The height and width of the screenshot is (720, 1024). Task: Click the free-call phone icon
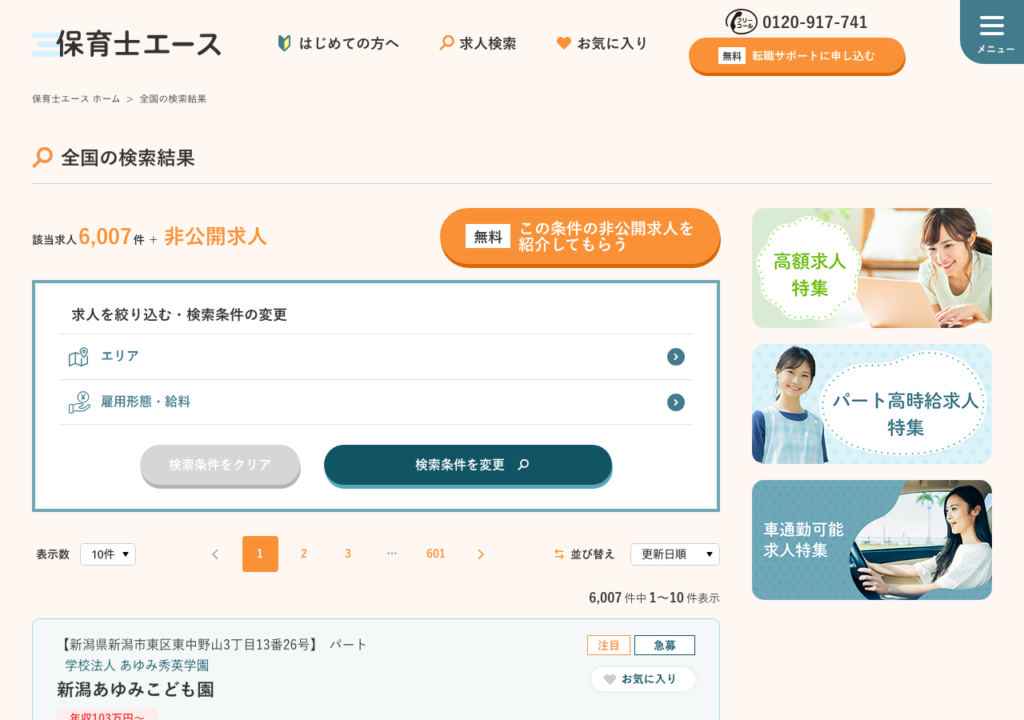click(x=741, y=22)
